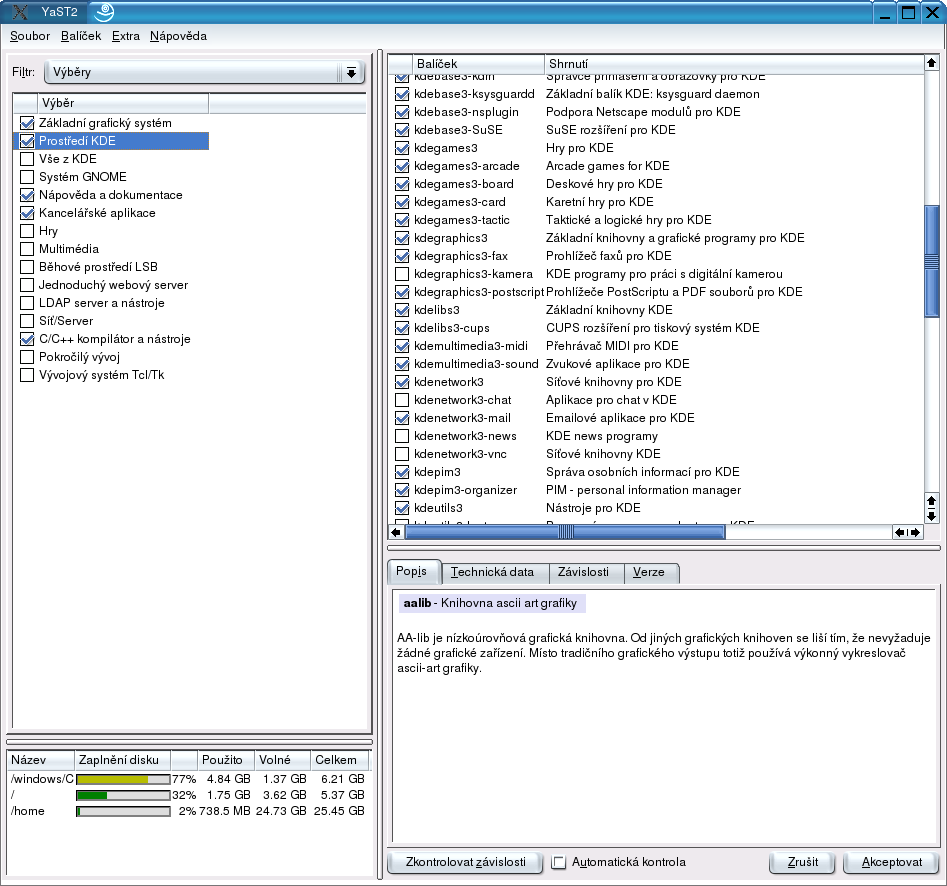The width and height of the screenshot is (947, 886).
Task: Open the Balíček menu
Action: coord(81,36)
